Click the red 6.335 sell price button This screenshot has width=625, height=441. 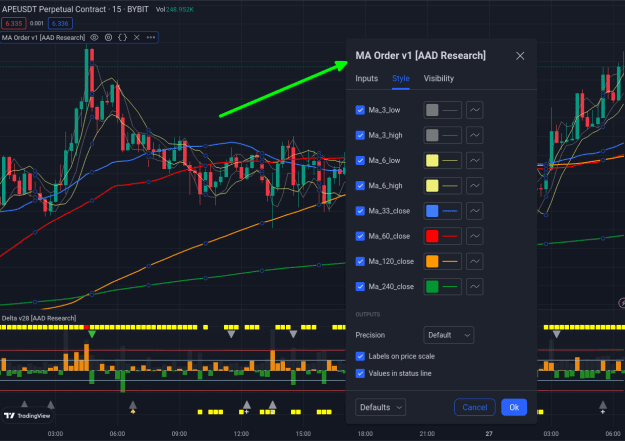14,24
